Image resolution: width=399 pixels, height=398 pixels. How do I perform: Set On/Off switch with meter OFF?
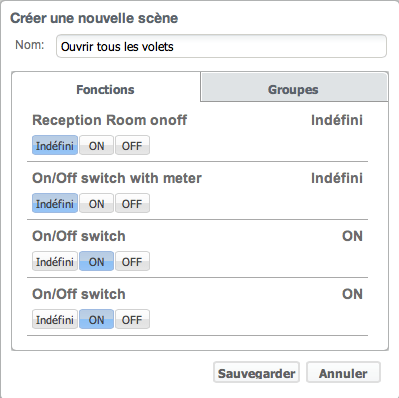pos(132,203)
